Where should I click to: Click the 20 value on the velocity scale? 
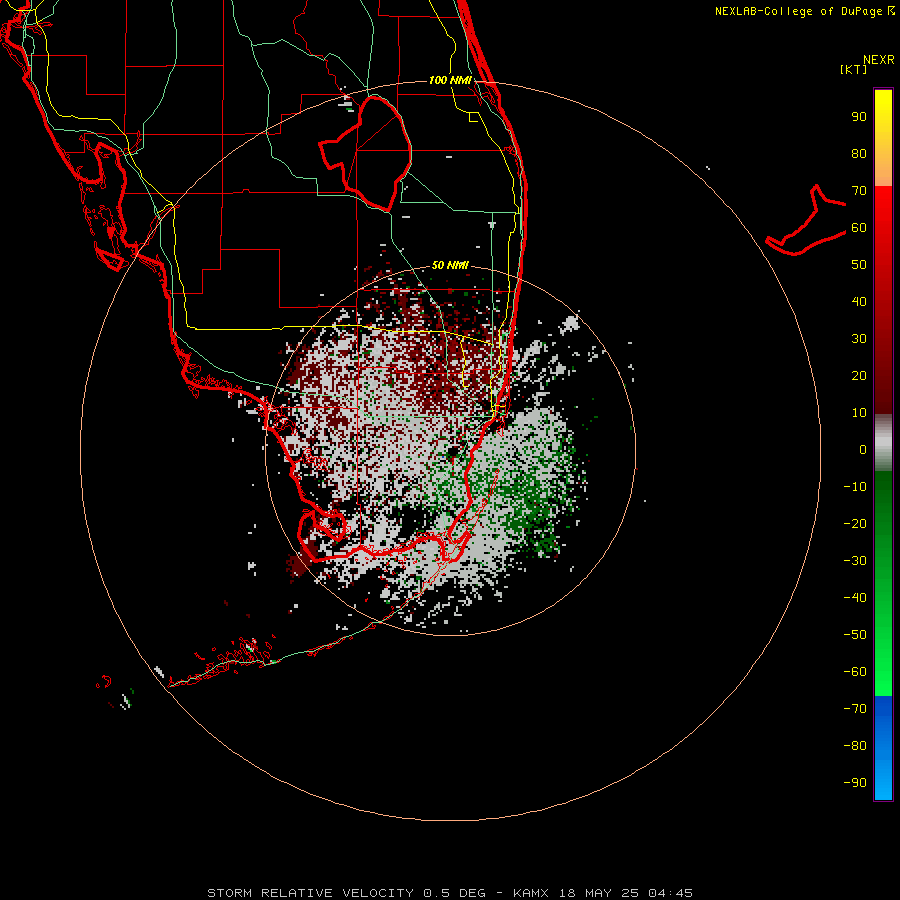point(859,375)
